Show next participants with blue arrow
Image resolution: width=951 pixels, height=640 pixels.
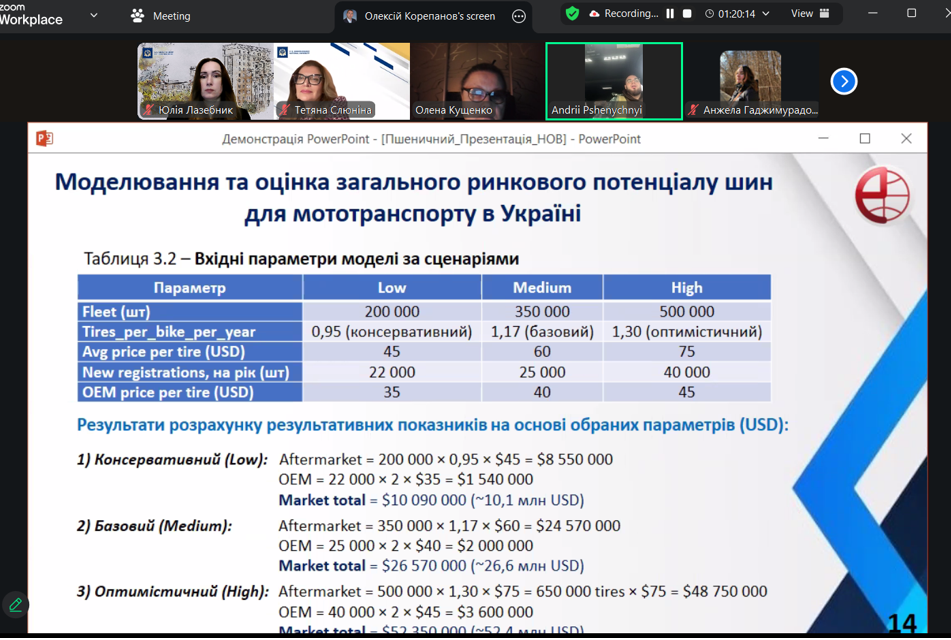pyautogui.click(x=843, y=81)
